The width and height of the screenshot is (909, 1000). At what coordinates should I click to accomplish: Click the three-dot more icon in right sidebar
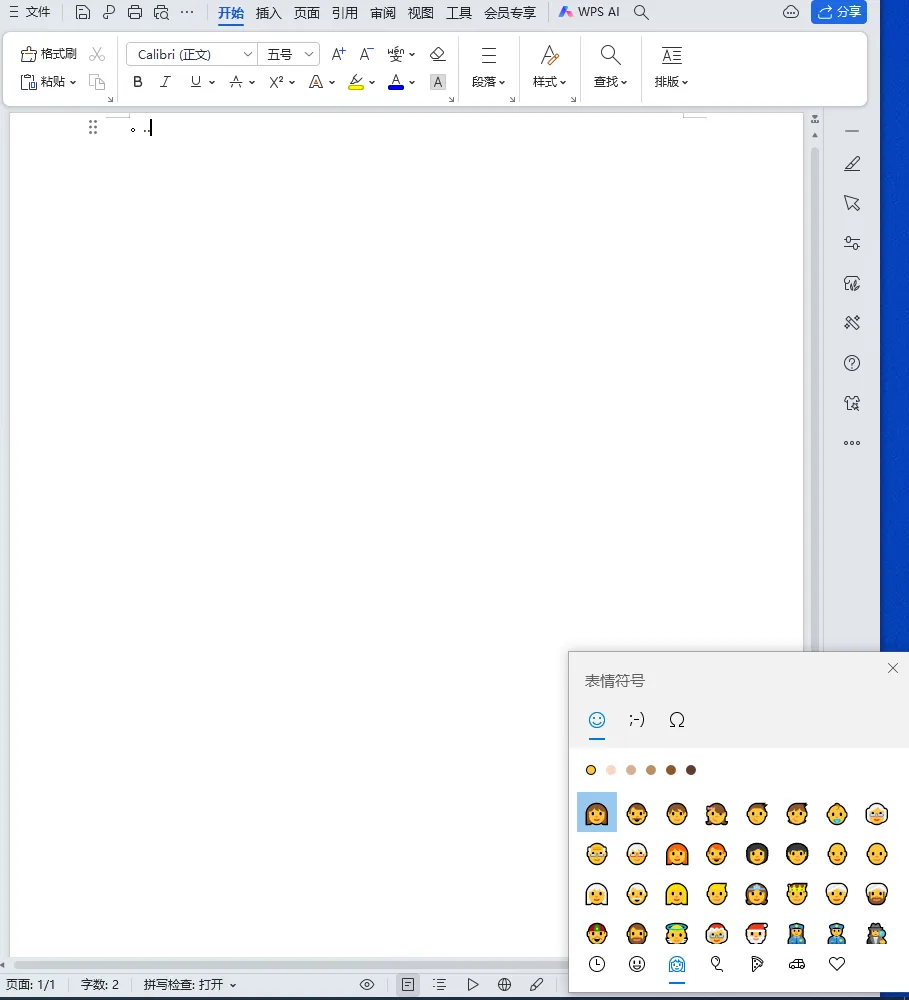click(x=852, y=443)
